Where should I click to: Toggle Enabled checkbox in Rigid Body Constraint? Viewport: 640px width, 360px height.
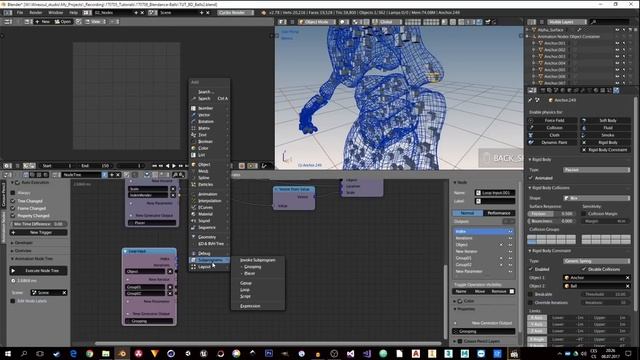pos(531,269)
